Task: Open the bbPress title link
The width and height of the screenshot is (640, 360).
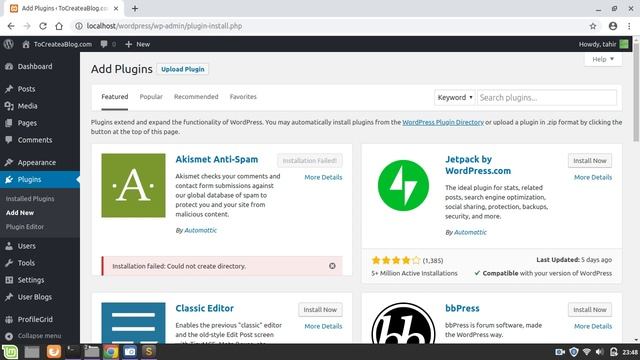Action: click(x=462, y=309)
